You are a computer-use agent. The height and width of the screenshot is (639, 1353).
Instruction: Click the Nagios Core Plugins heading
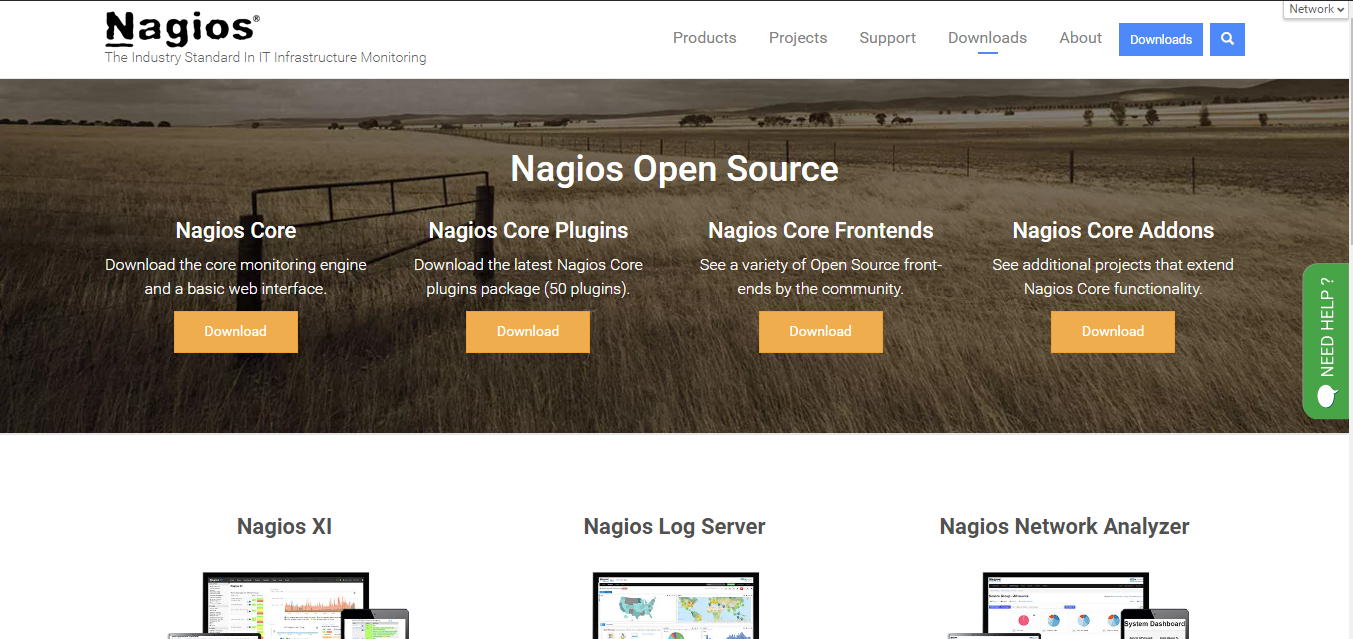coord(528,230)
